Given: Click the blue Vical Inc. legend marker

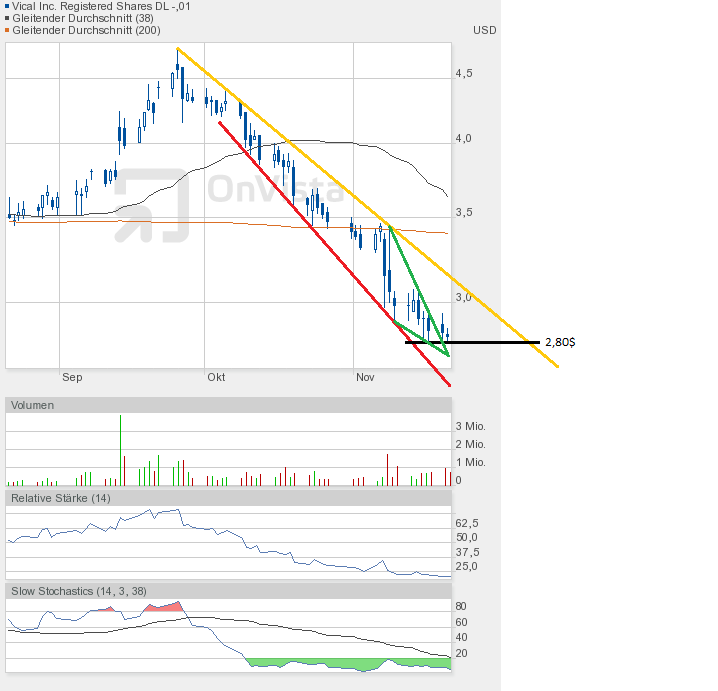Looking at the screenshot, I should 7,6.
